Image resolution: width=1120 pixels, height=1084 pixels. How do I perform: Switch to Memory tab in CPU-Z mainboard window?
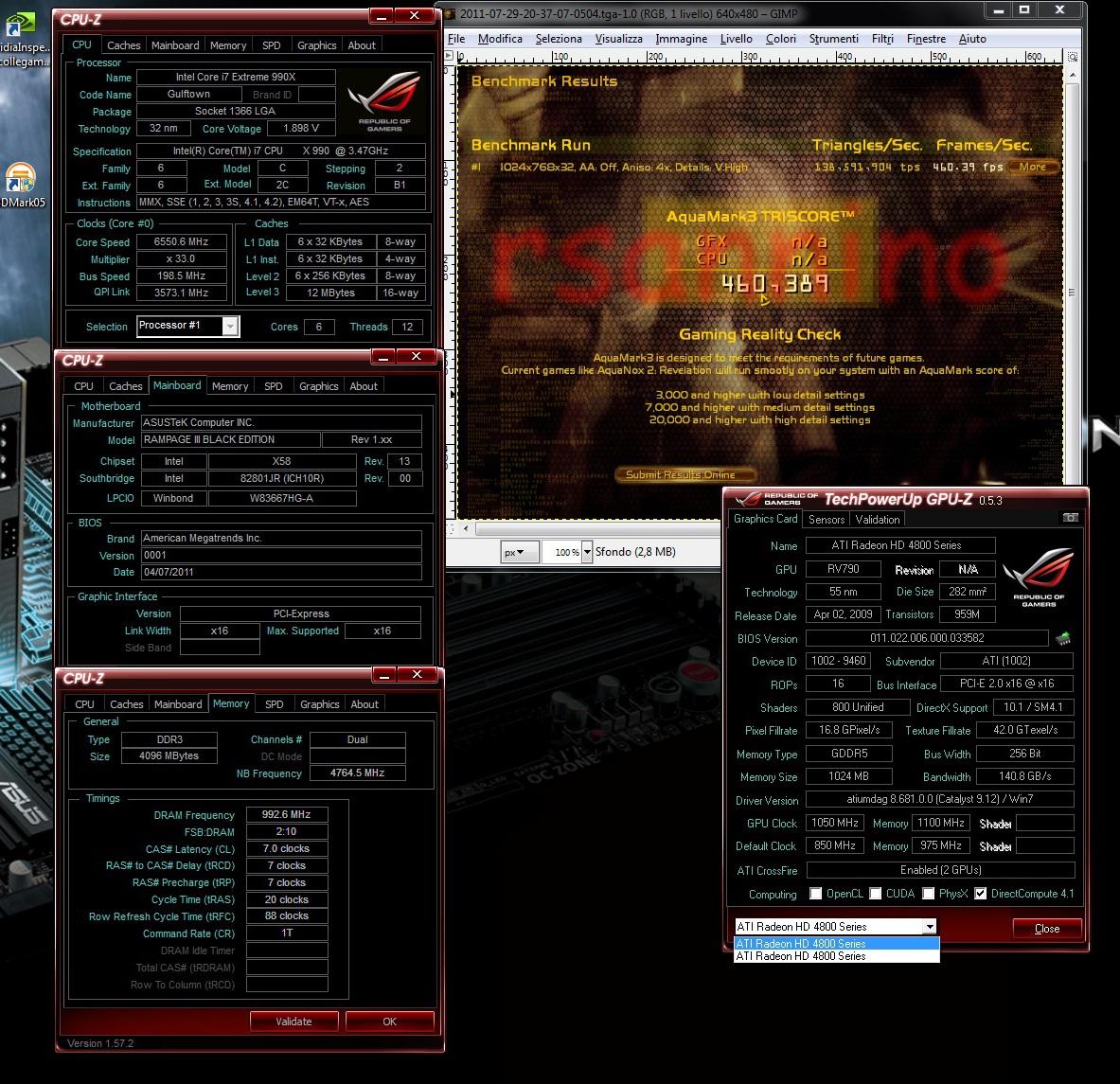(x=230, y=386)
